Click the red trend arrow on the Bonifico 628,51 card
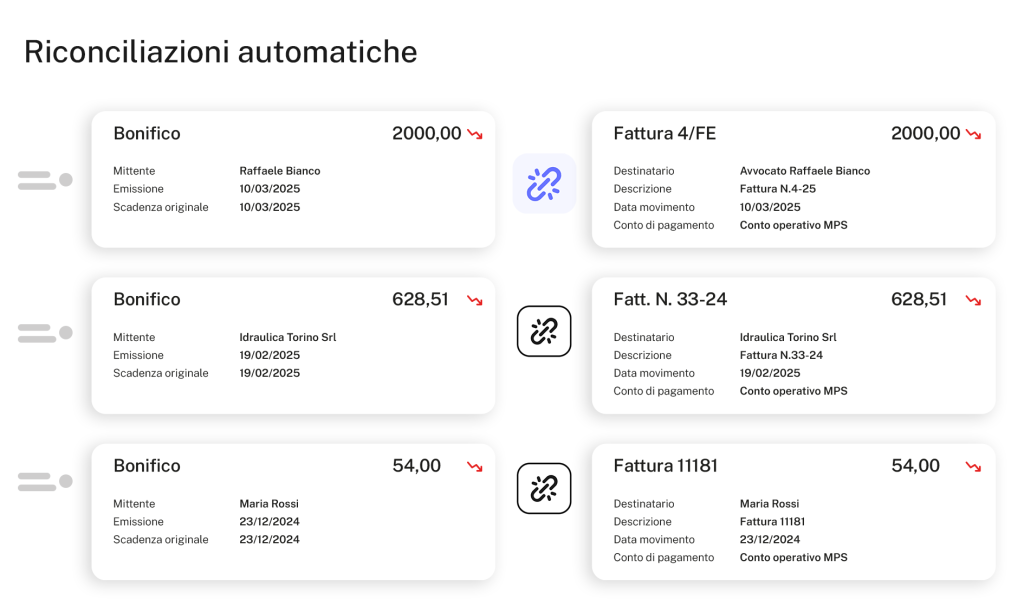This screenshot has height=611, width=1024. (x=475, y=300)
